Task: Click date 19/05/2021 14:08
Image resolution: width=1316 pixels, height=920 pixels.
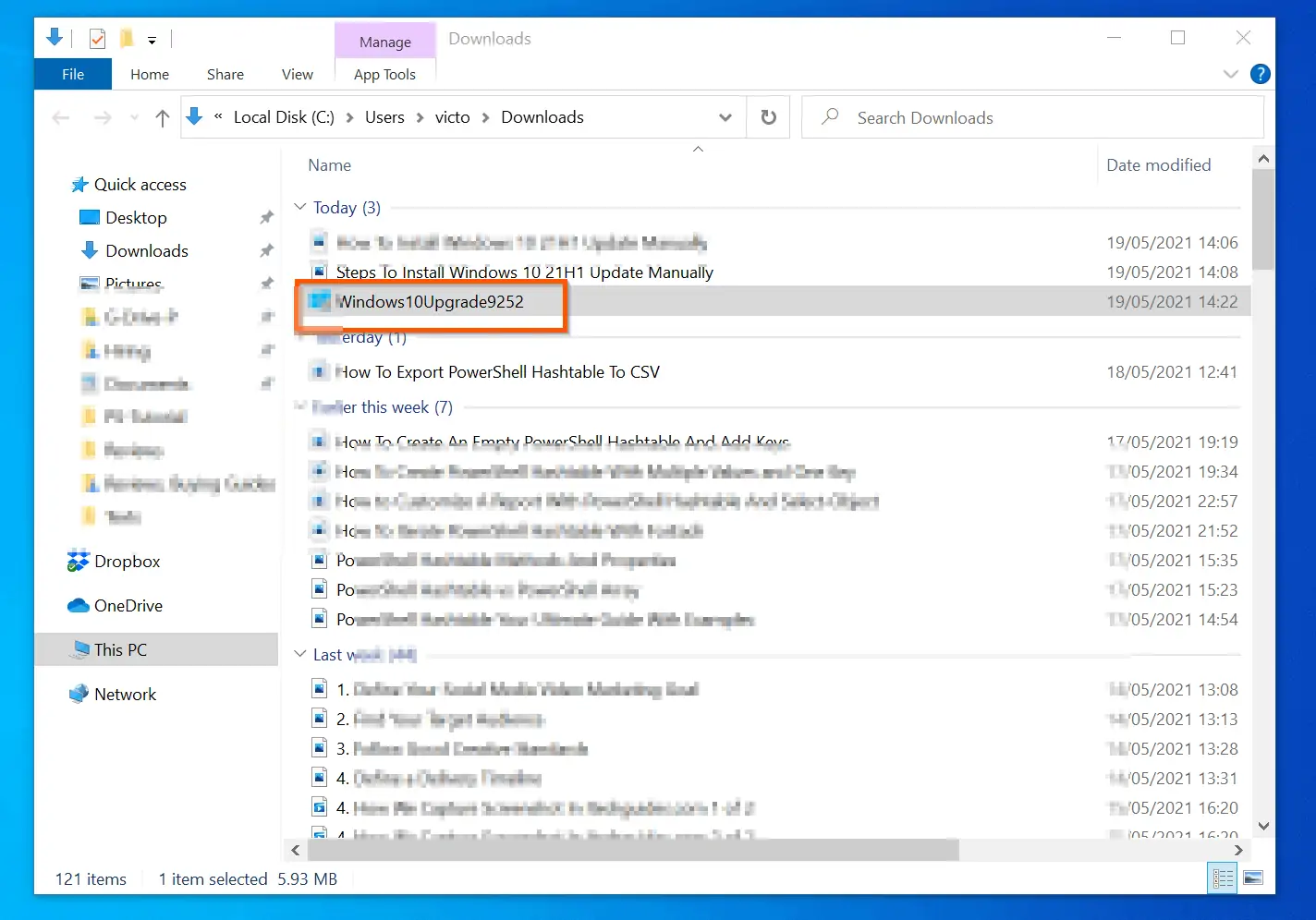Action: point(1172,272)
